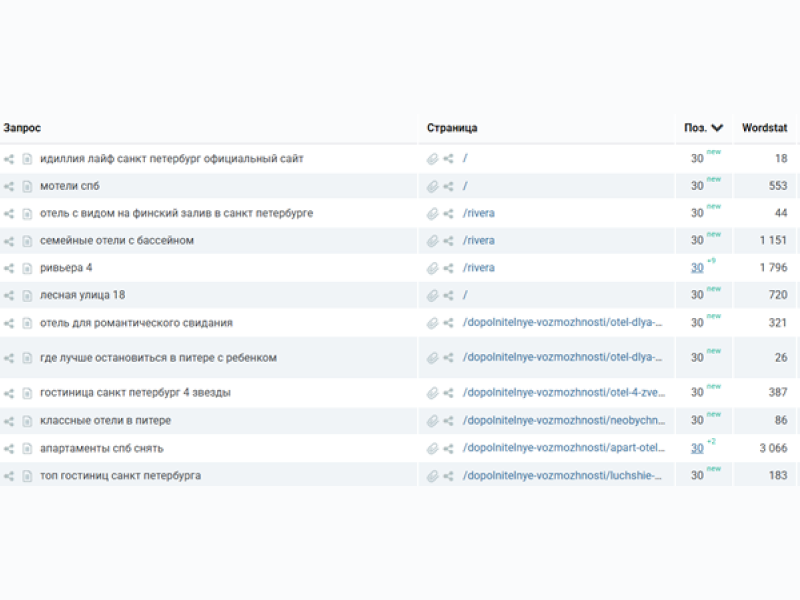Click the document icon beside "отель для романтического свидания"
The image size is (800, 600).
(27, 323)
